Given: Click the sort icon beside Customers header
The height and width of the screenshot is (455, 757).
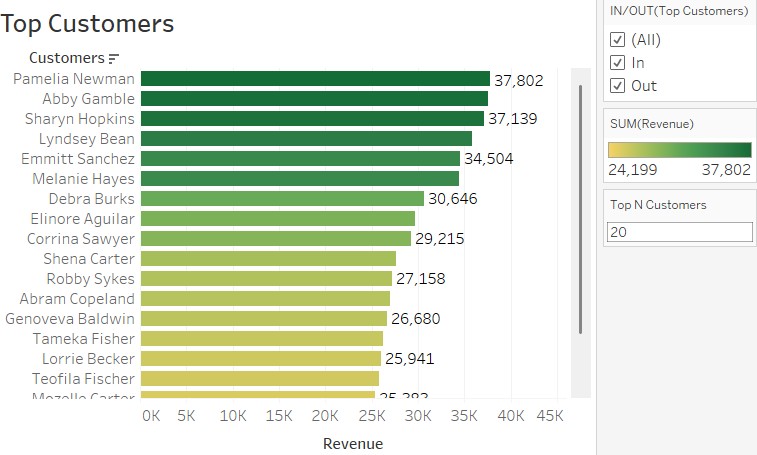Looking at the screenshot, I should (x=114, y=59).
